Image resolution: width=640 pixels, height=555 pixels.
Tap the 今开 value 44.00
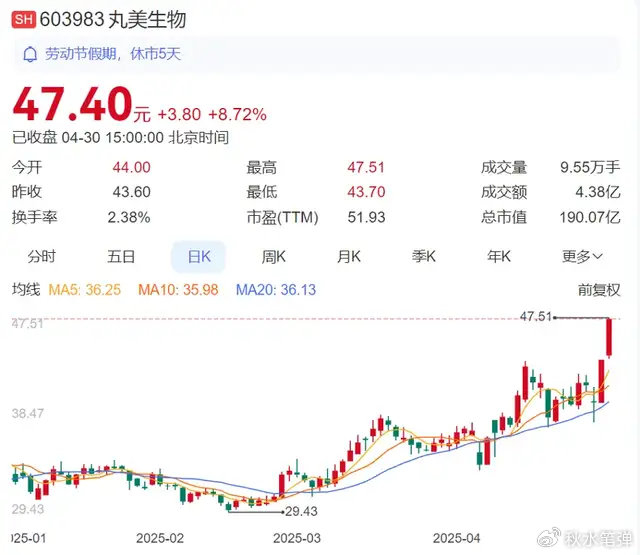click(131, 167)
